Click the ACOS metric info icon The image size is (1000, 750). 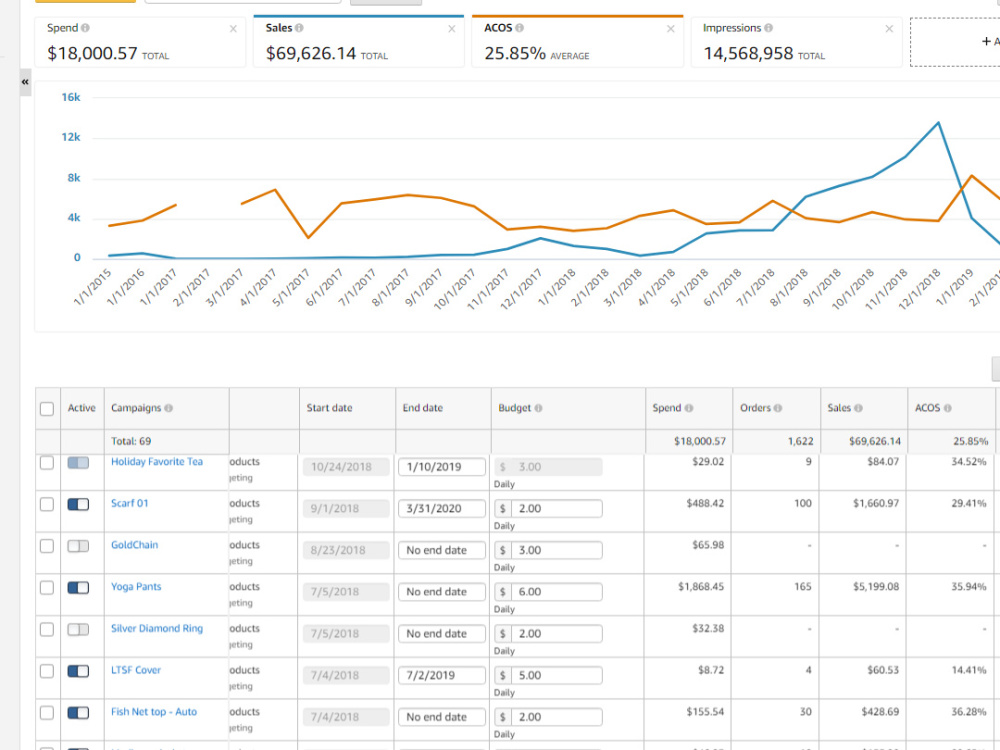click(520, 28)
